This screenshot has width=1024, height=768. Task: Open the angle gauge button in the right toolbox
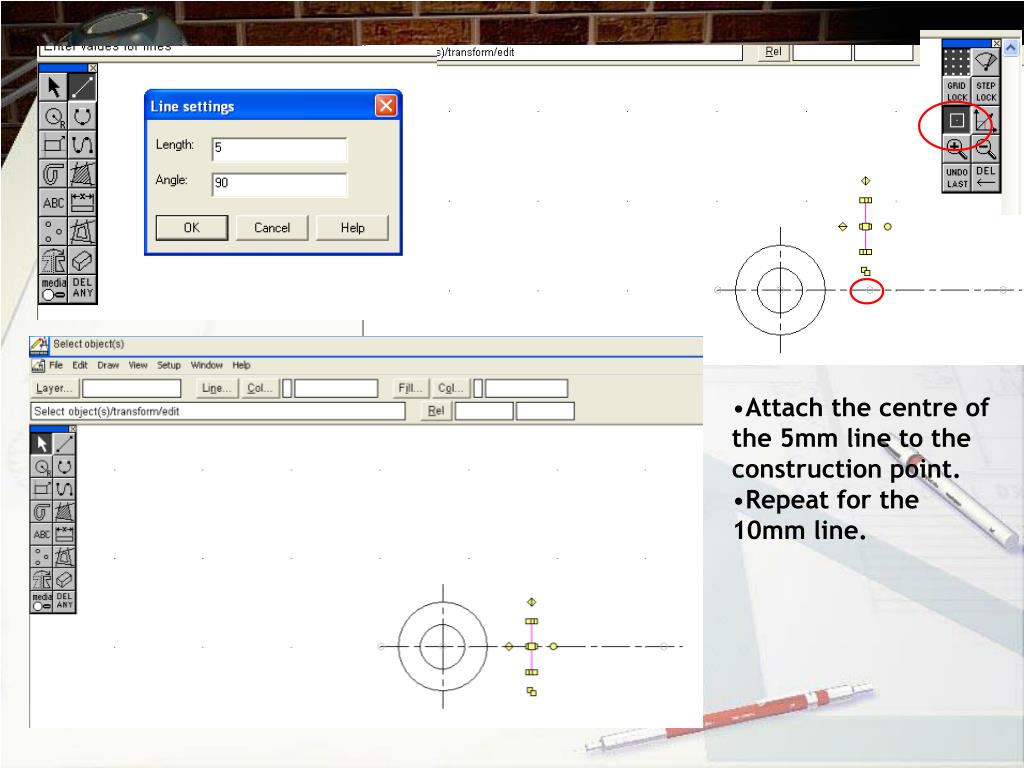985,63
